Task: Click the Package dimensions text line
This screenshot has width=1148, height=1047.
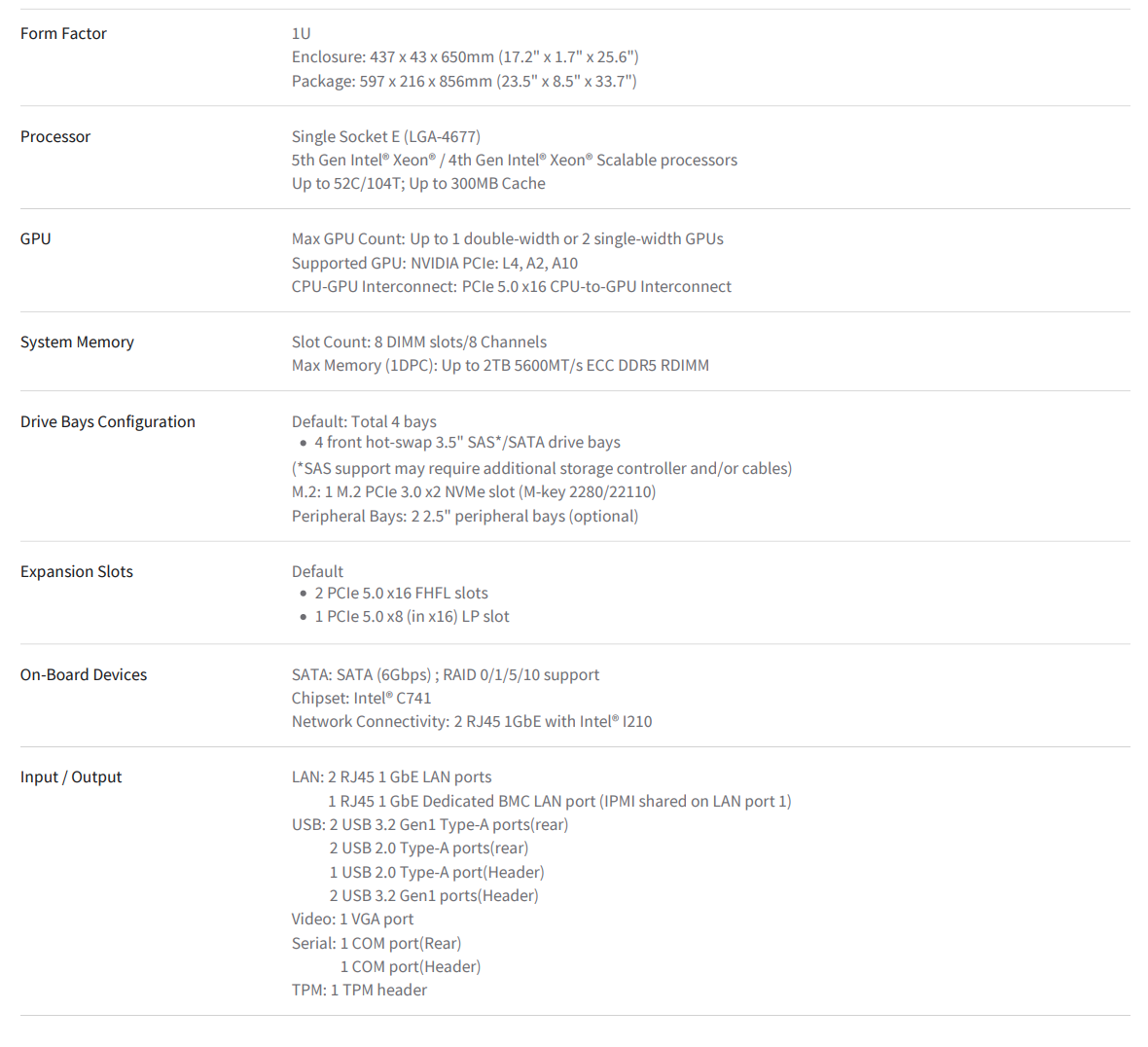Action: (x=464, y=82)
